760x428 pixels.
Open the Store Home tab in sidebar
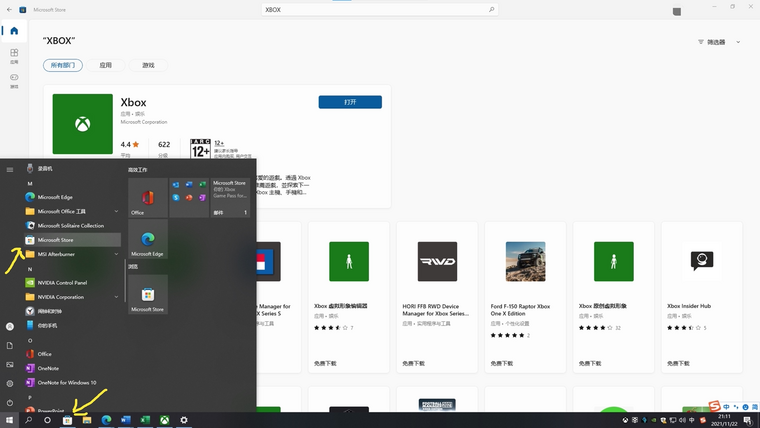click(x=14, y=31)
